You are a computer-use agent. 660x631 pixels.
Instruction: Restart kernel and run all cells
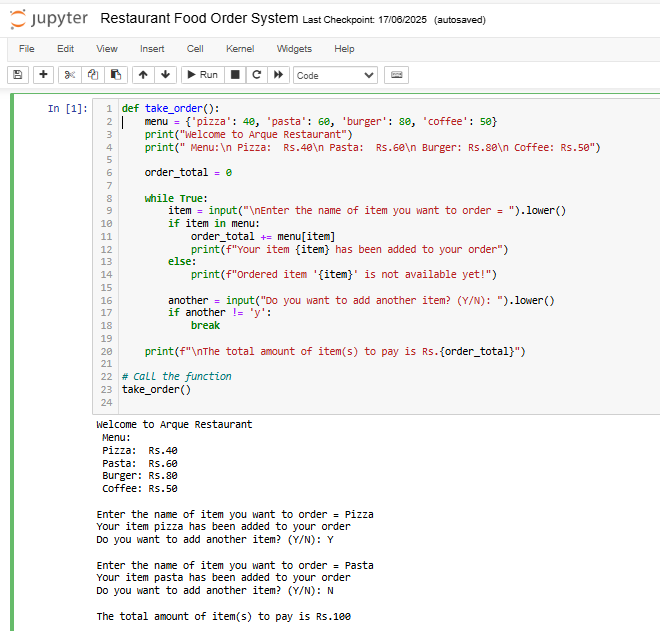tap(278, 75)
